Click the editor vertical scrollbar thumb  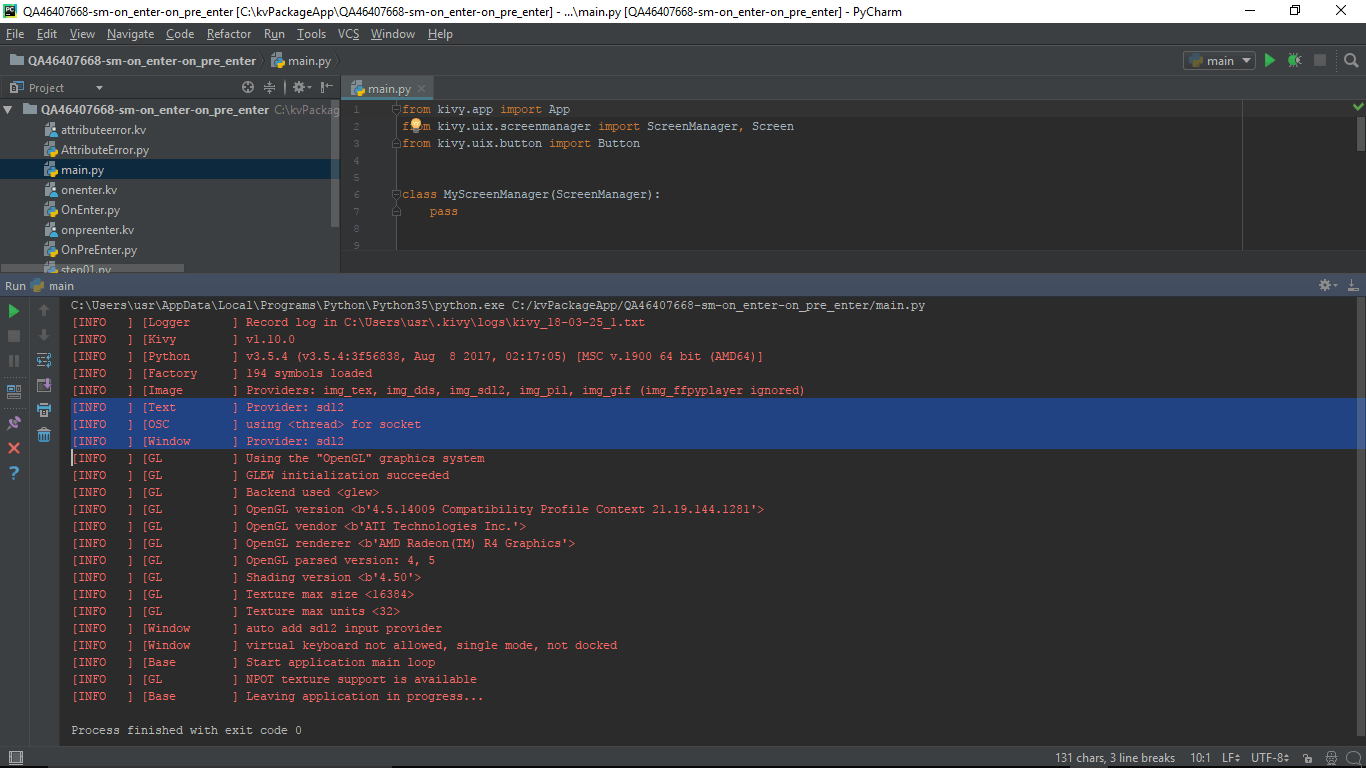(1361, 133)
